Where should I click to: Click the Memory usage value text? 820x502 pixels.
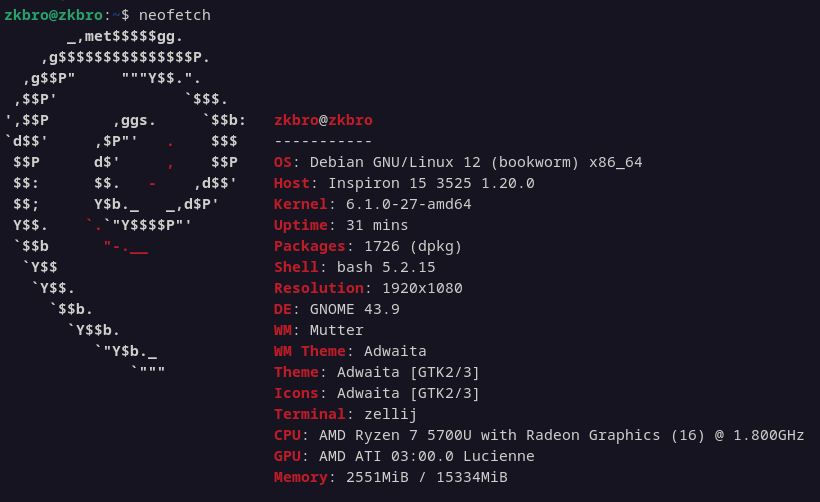point(426,477)
